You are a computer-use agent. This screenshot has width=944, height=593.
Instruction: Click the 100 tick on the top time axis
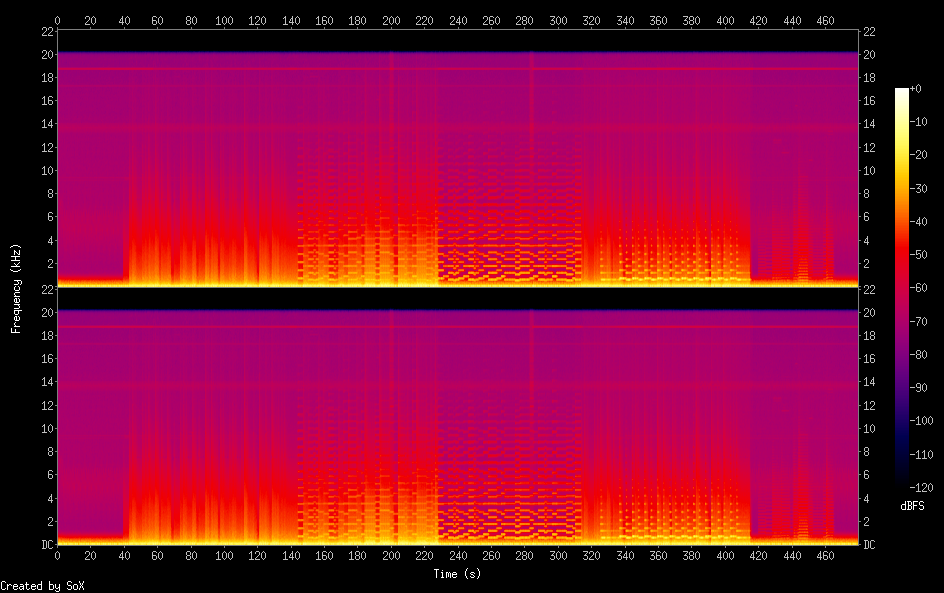pos(224,20)
